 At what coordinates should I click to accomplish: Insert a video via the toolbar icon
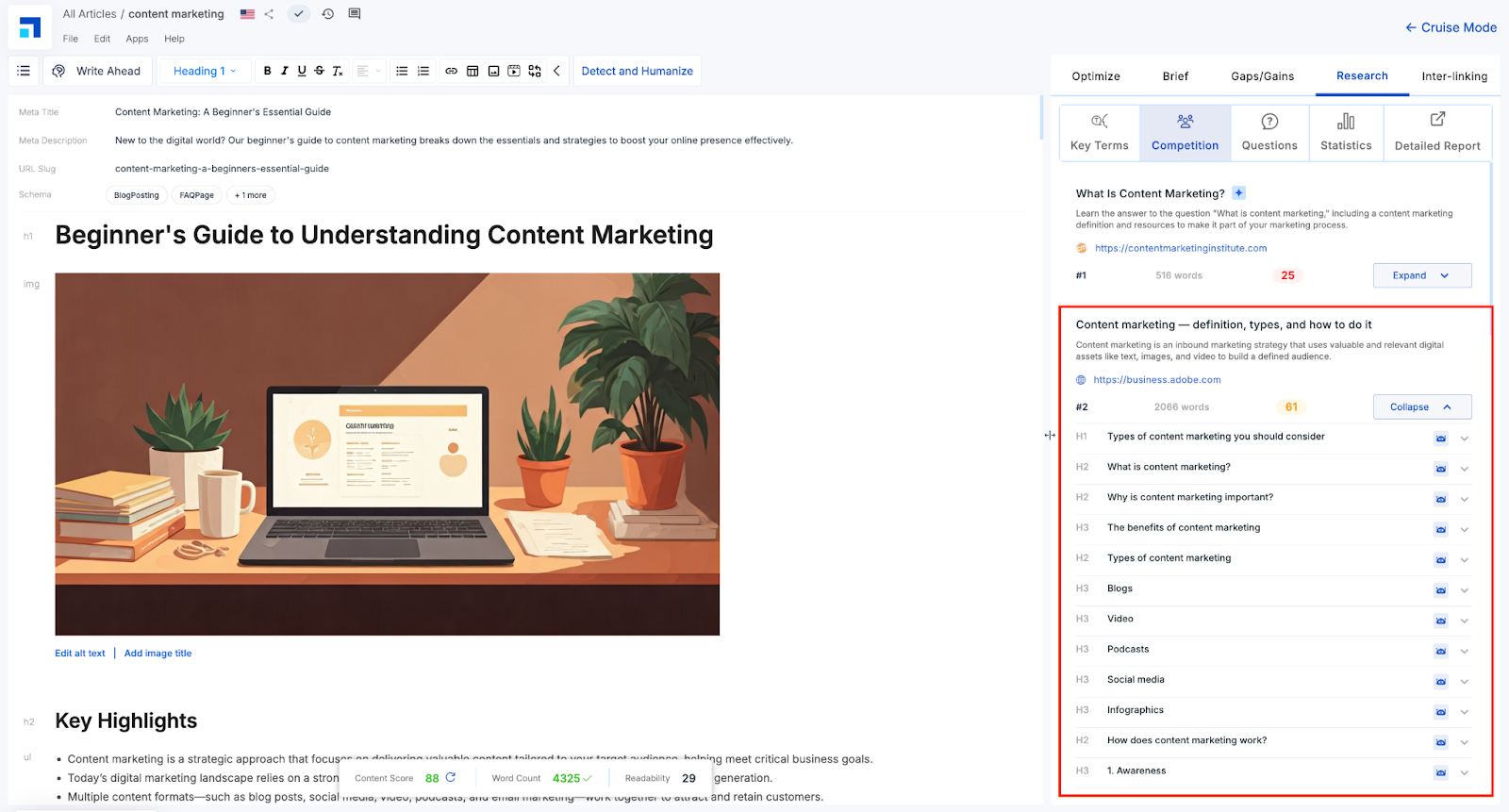pos(514,71)
